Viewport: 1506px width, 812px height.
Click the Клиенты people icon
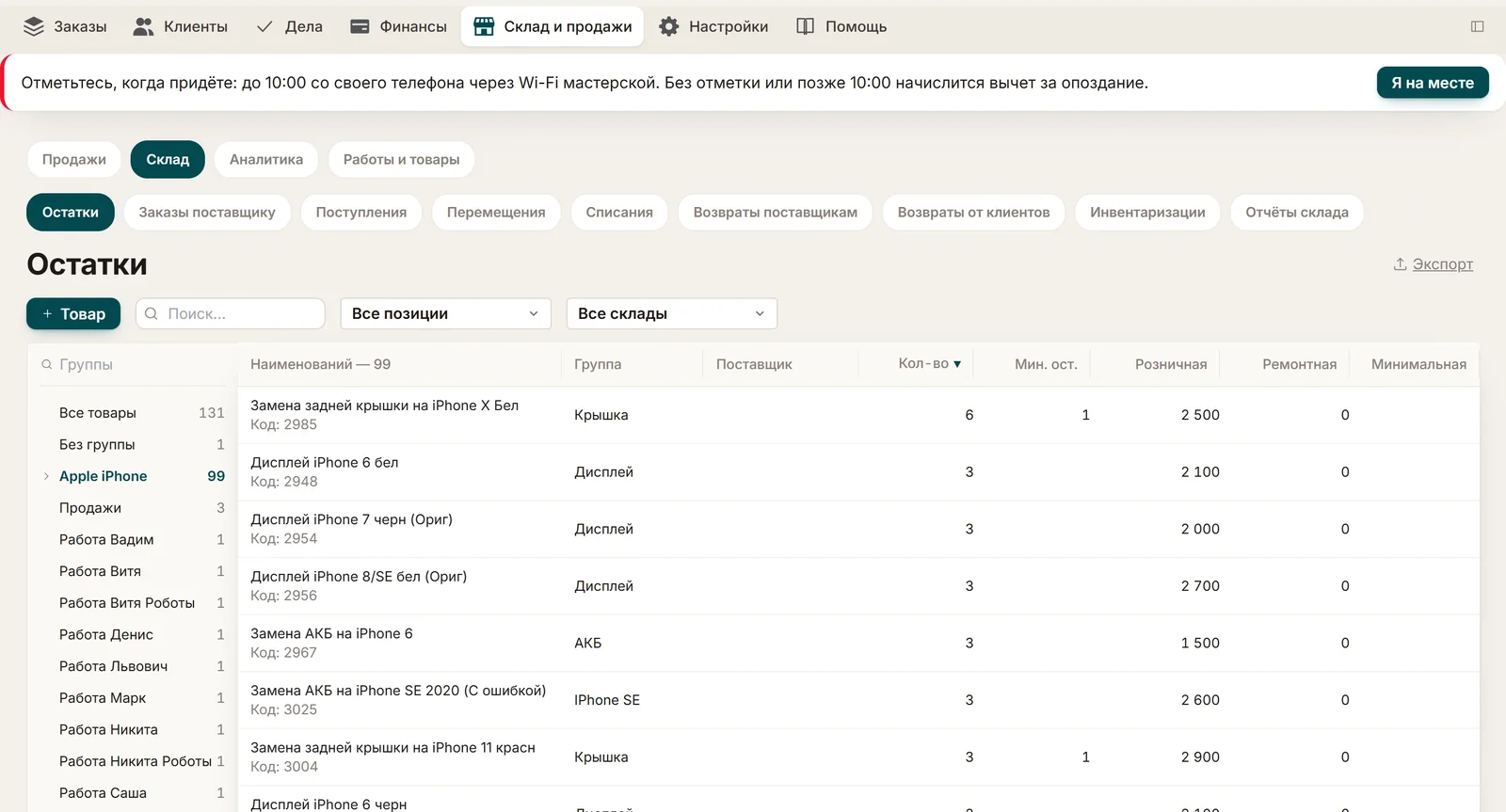point(143,26)
